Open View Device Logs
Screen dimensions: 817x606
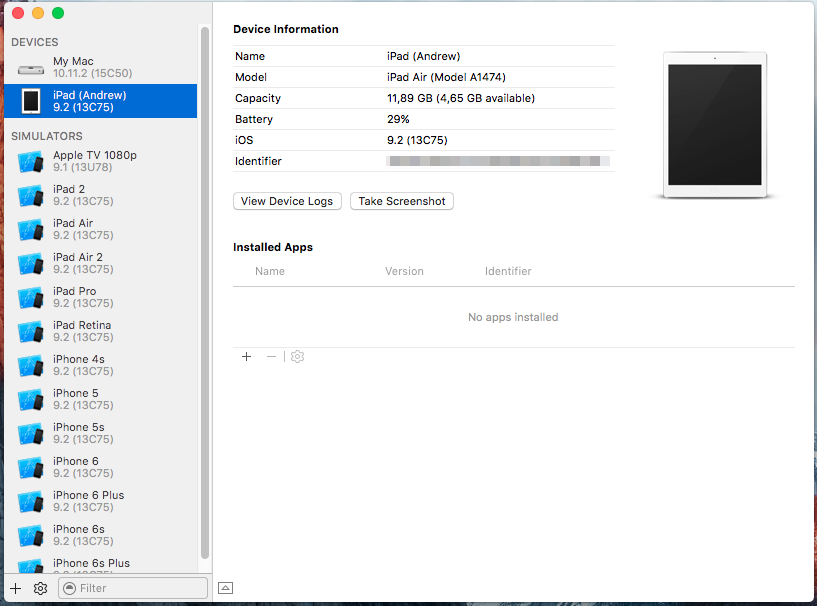point(287,201)
